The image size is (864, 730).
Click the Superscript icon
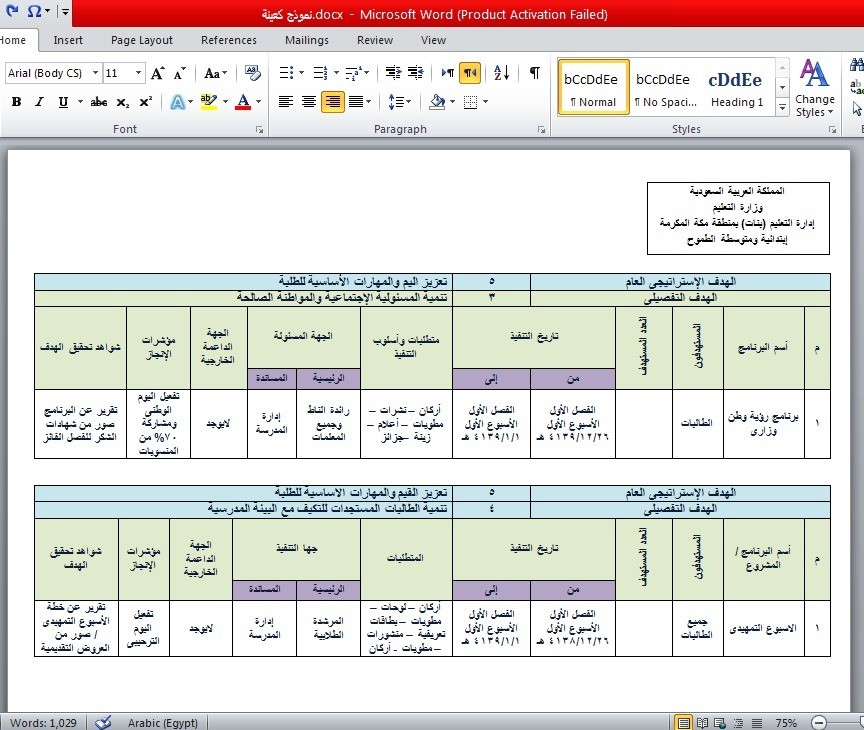[x=146, y=102]
